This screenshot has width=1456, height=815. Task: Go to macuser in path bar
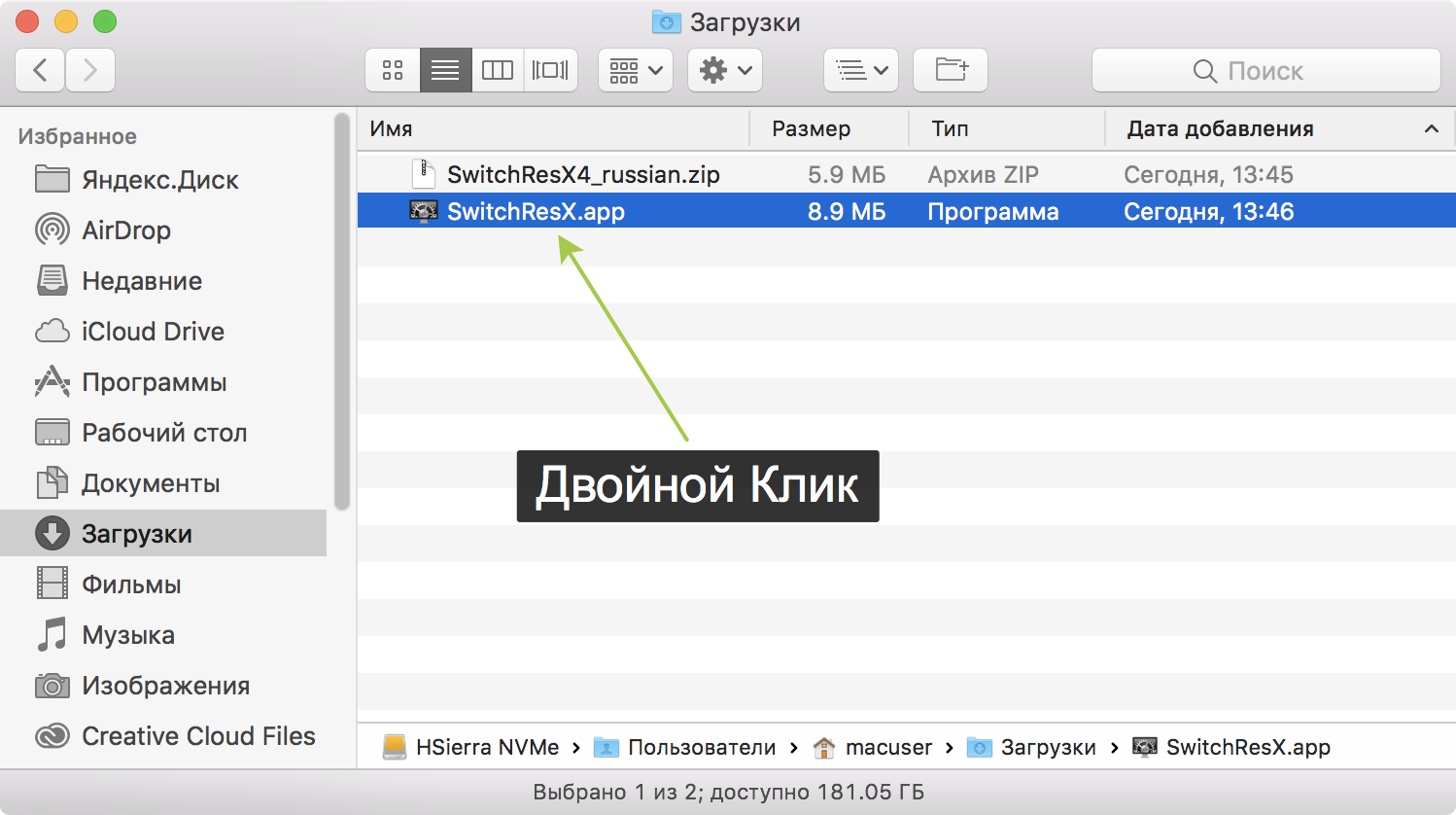click(872, 747)
